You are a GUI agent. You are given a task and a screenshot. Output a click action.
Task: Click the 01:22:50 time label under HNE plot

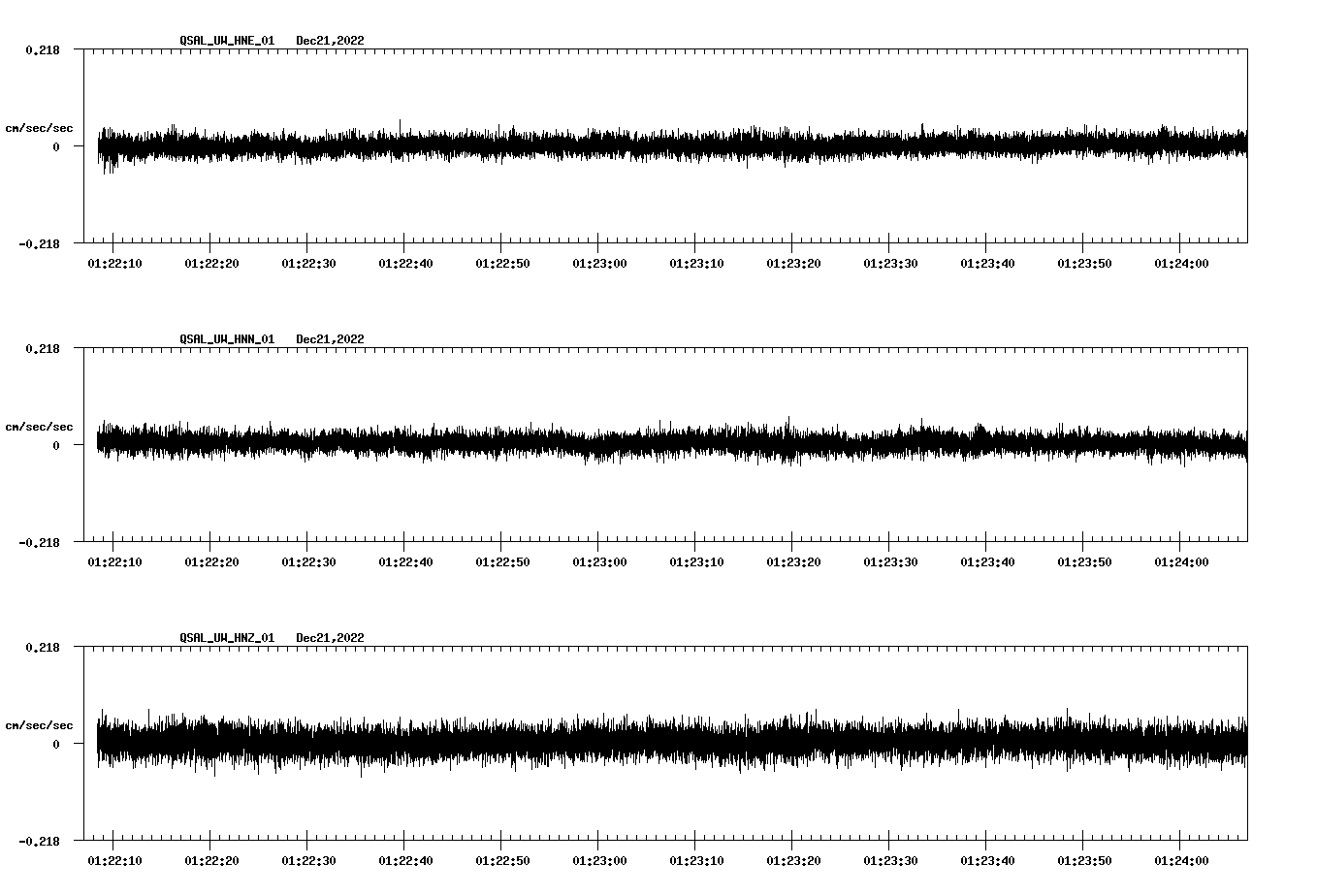[x=502, y=263]
